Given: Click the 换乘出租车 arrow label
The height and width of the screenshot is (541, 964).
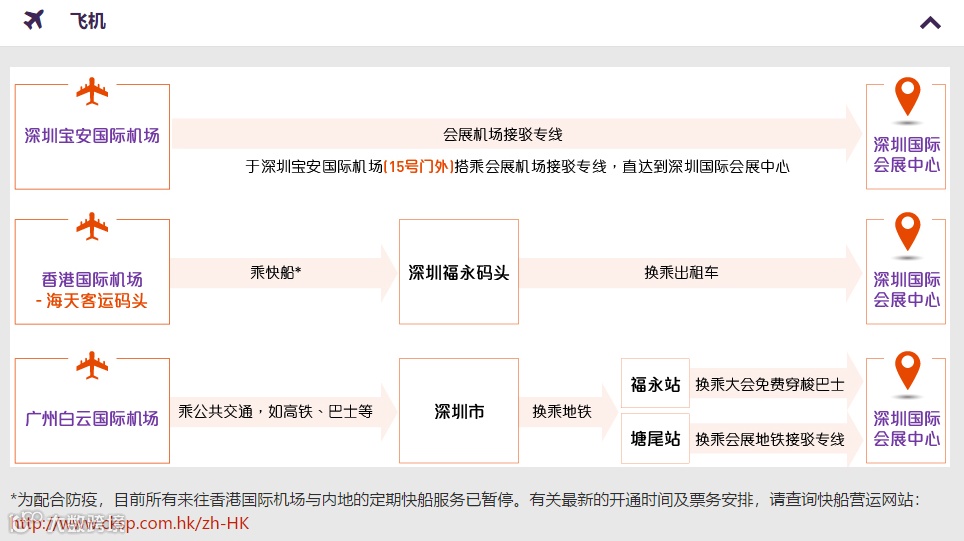Looking at the screenshot, I should point(681,272).
